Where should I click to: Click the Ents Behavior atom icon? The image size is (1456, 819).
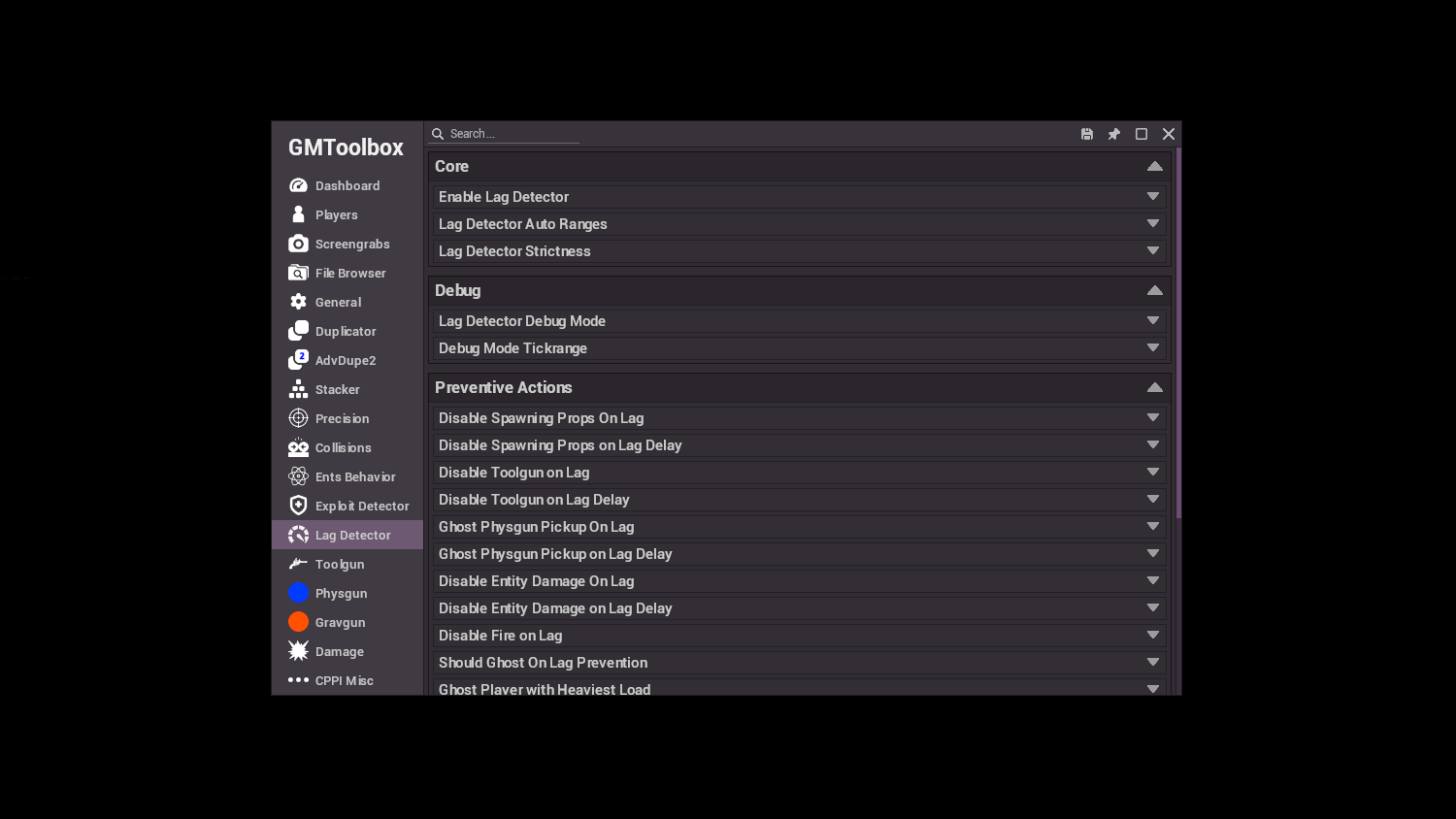[x=298, y=476]
